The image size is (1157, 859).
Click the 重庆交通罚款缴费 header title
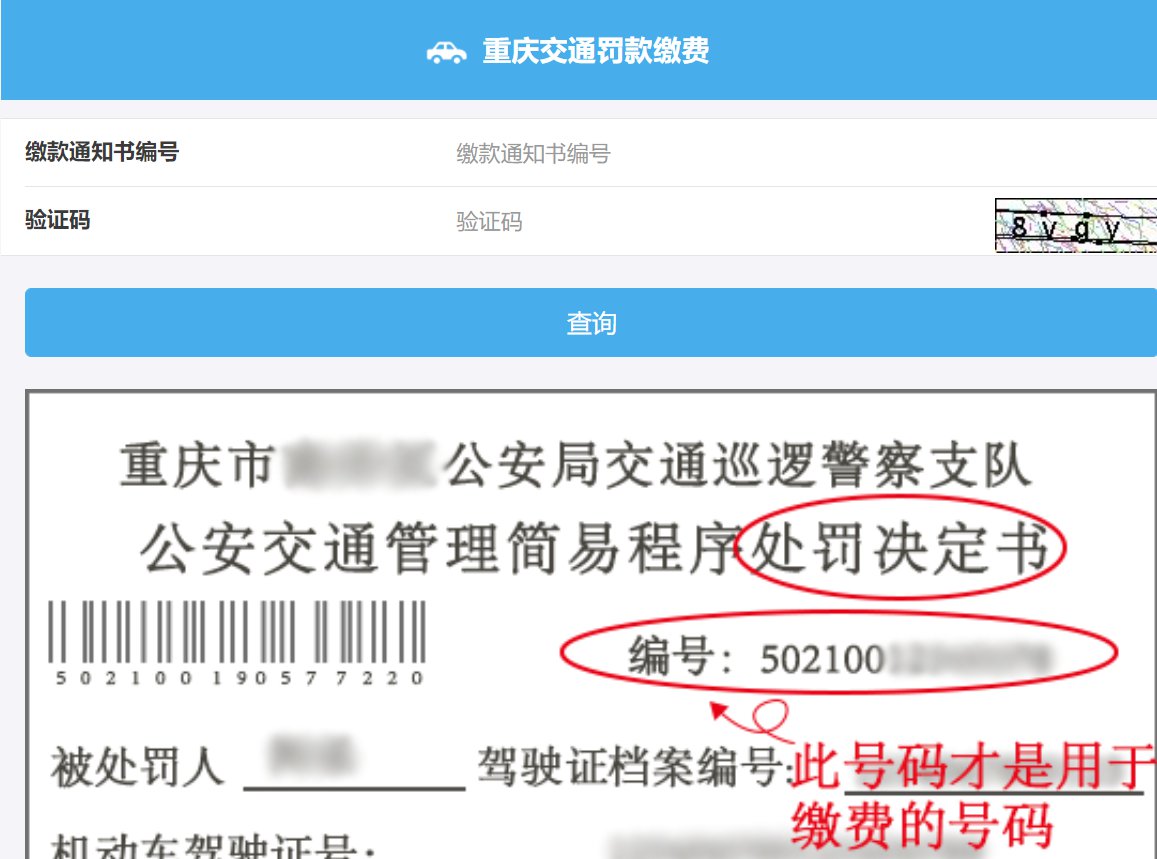(596, 51)
